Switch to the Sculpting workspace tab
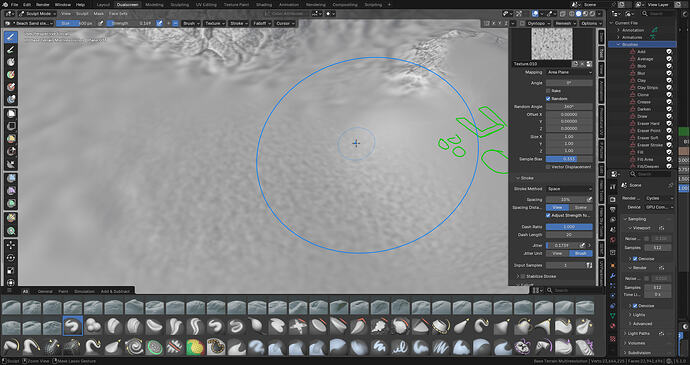 click(180, 5)
